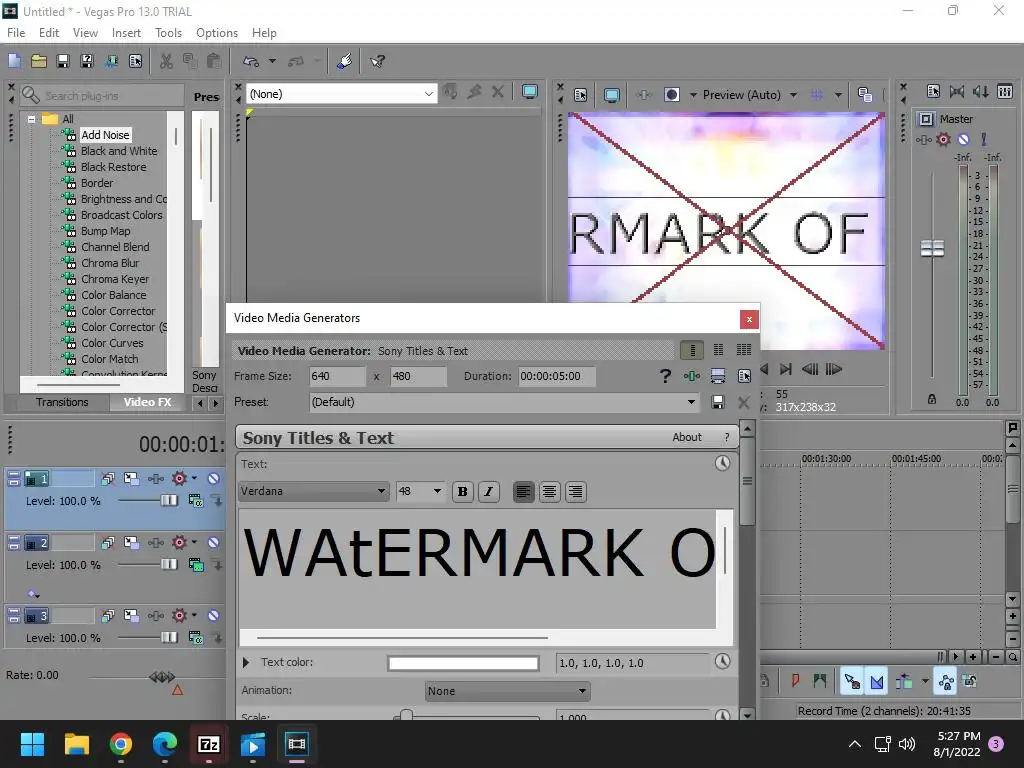
Task: Copy snapshot to clipboard icon in preview
Action: click(865, 95)
